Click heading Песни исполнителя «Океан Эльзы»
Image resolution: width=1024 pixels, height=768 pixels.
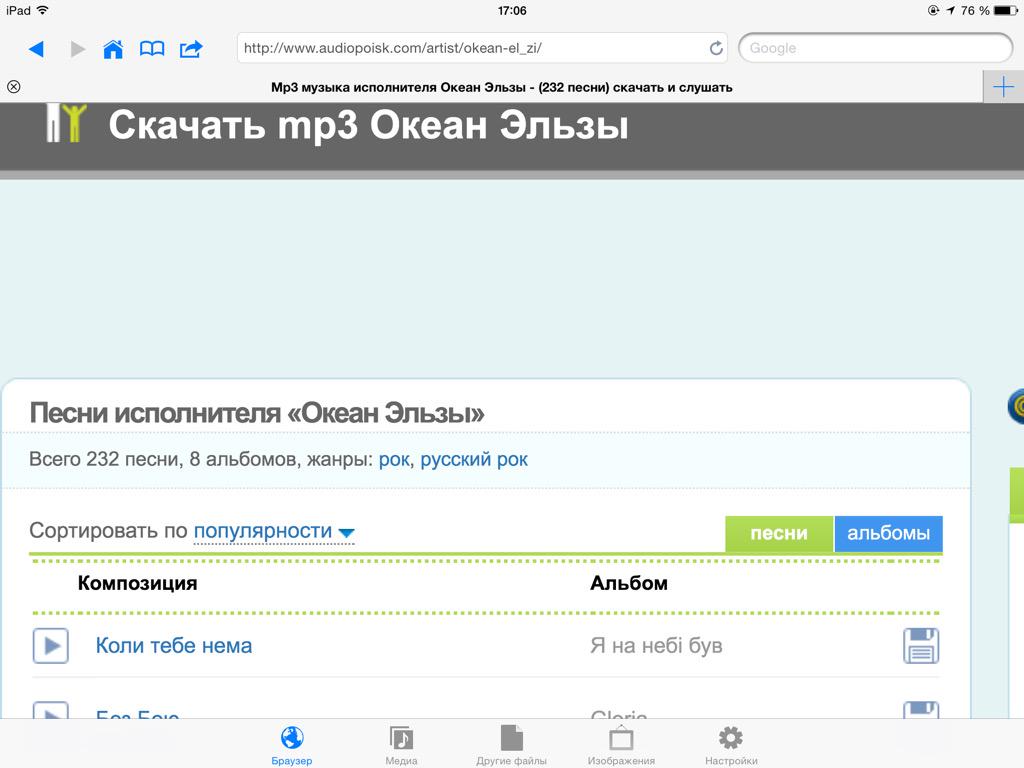(257, 413)
